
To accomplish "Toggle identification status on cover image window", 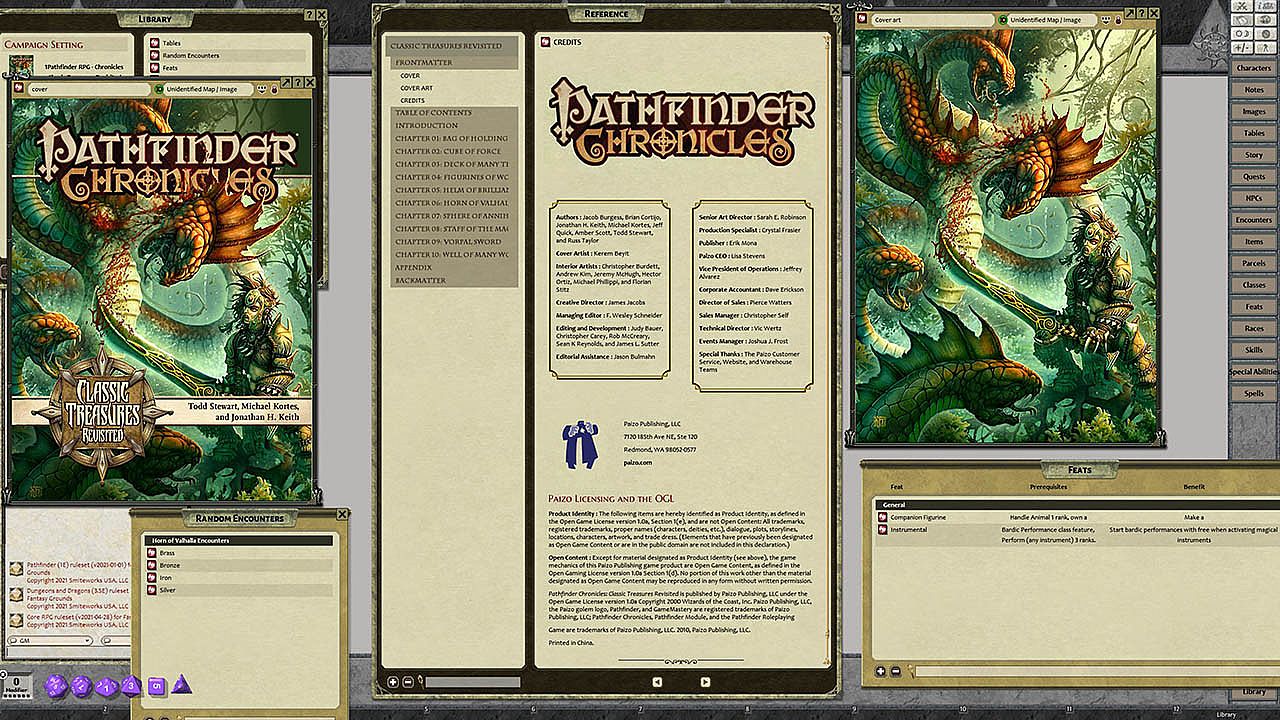I will (159, 89).
